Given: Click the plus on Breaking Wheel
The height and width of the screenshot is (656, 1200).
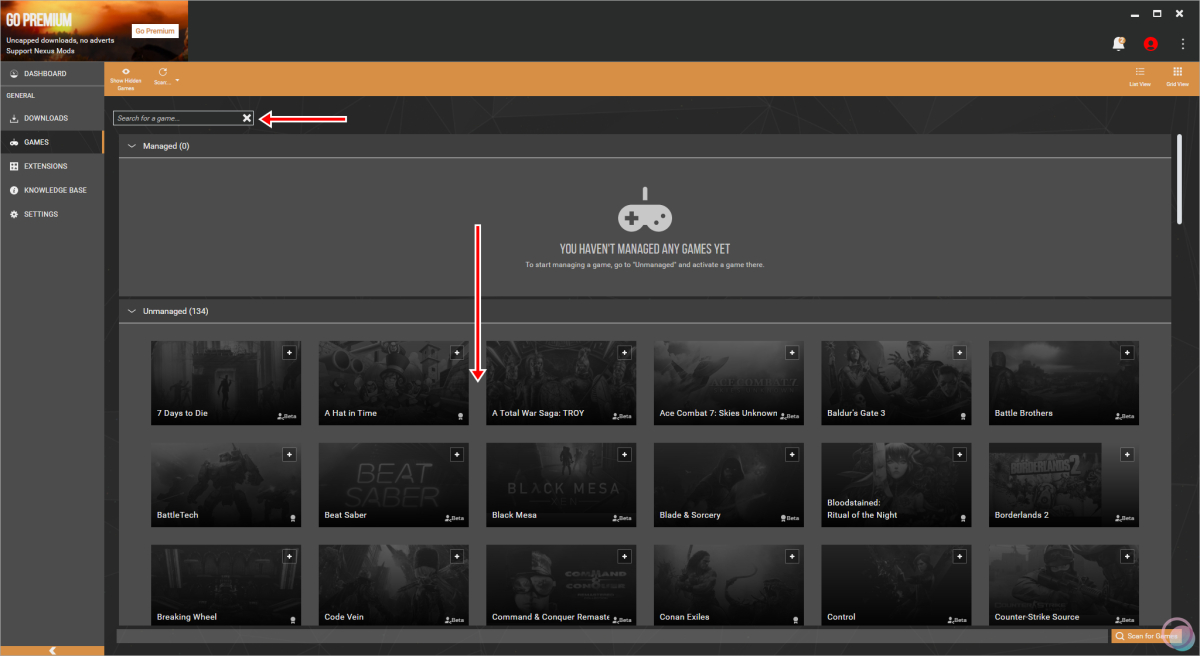Looking at the screenshot, I should point(289,556).
